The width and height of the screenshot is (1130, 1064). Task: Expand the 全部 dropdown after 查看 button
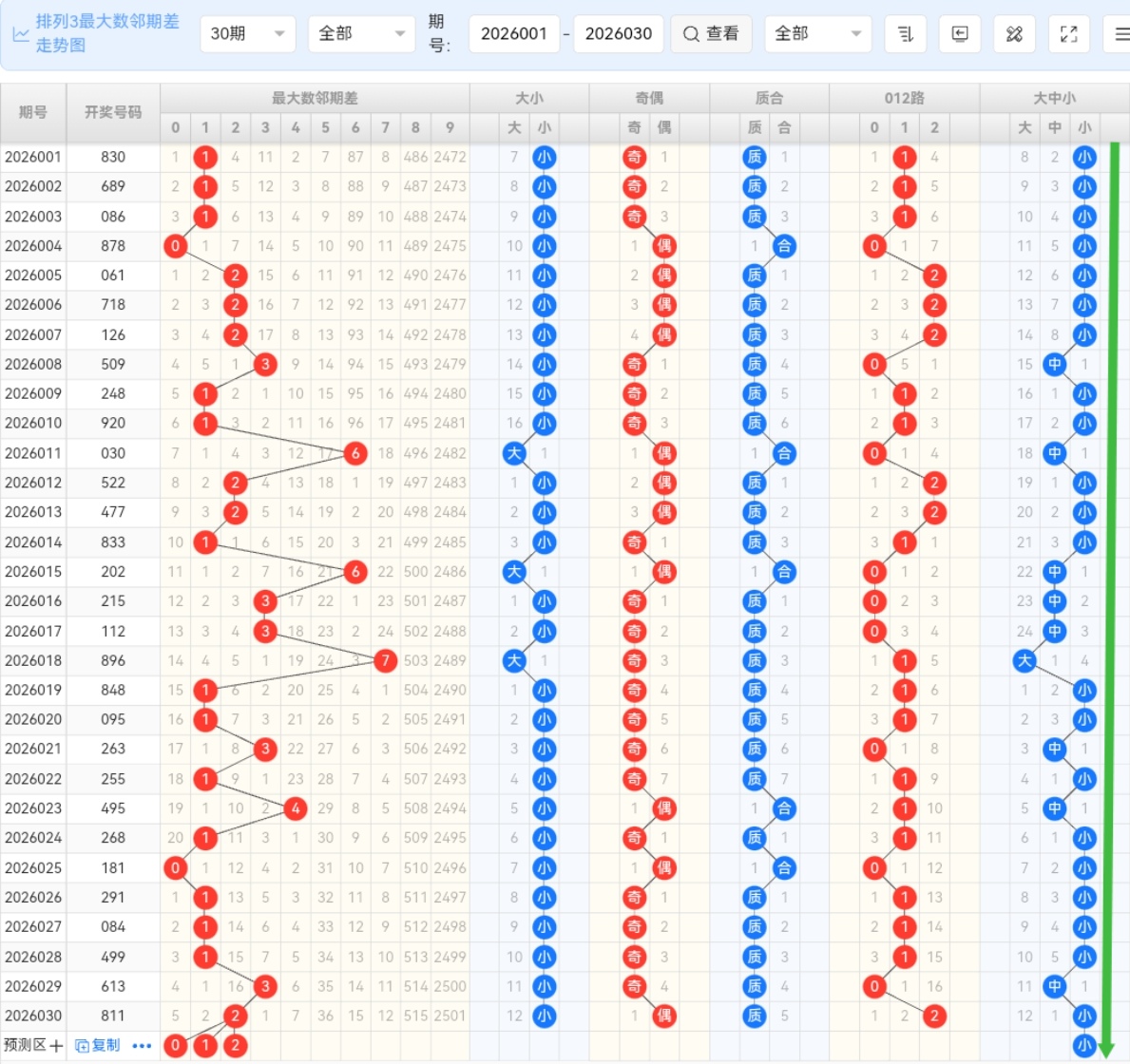coord(817,34)
